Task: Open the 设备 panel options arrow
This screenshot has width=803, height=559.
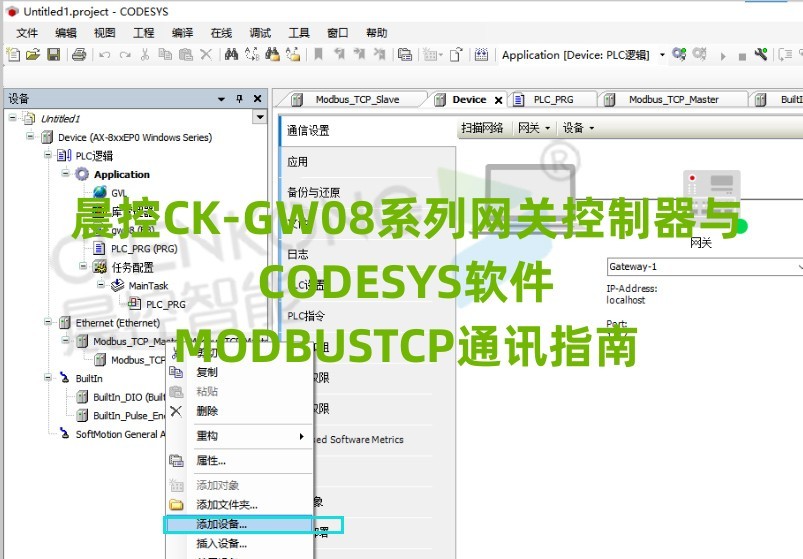Action: (221, 99)
